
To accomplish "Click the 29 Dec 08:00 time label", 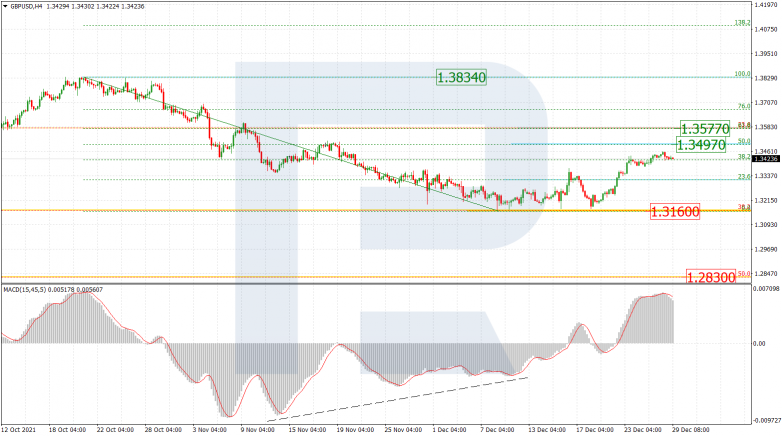I will click(691, 430).
